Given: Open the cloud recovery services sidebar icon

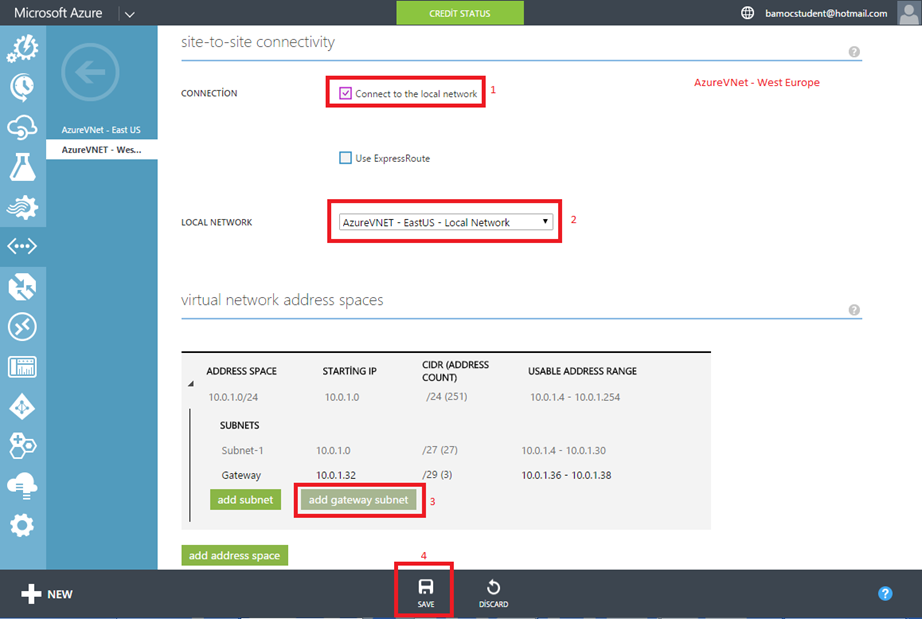Looking at the screenshot, I should coord(22,128).
